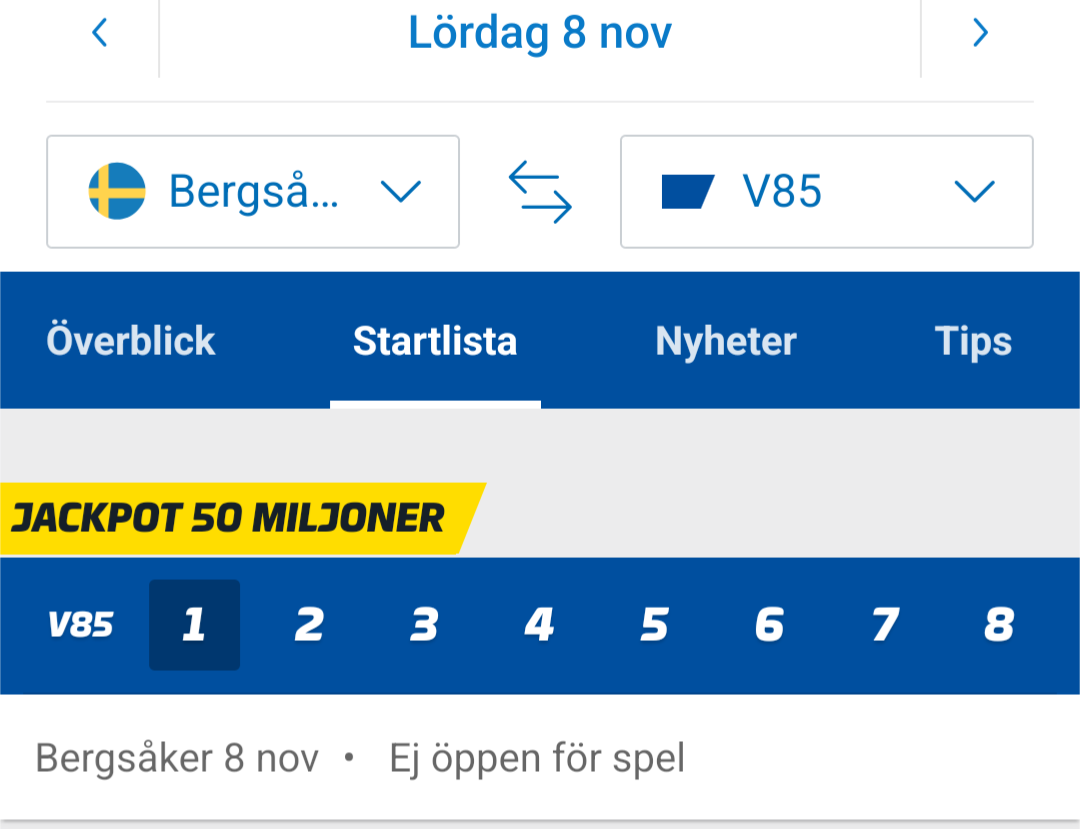Choose V85 race 3
1080x829 pixels.
(424, 626)
